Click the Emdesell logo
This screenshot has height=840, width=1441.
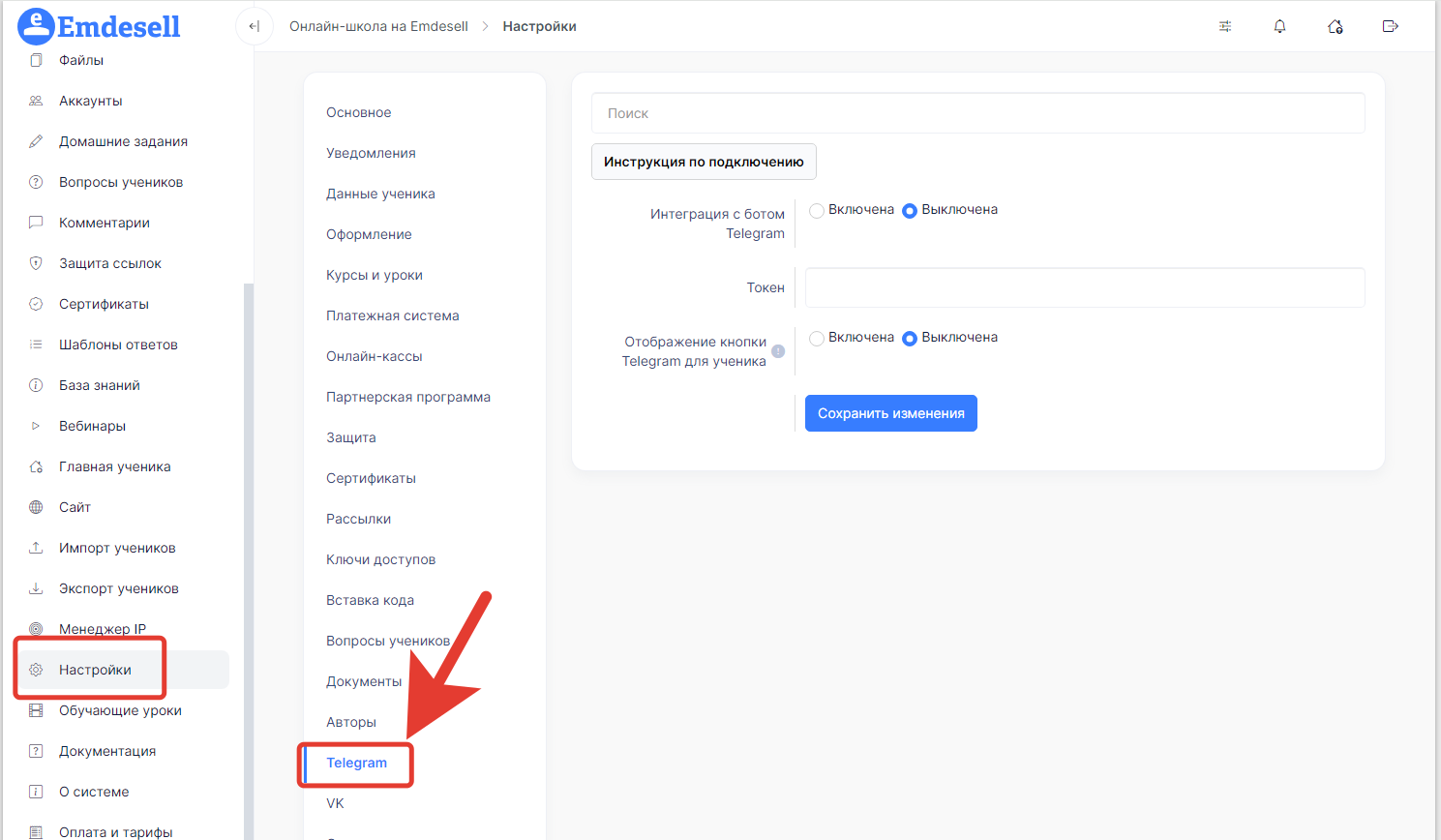point(99,26)
